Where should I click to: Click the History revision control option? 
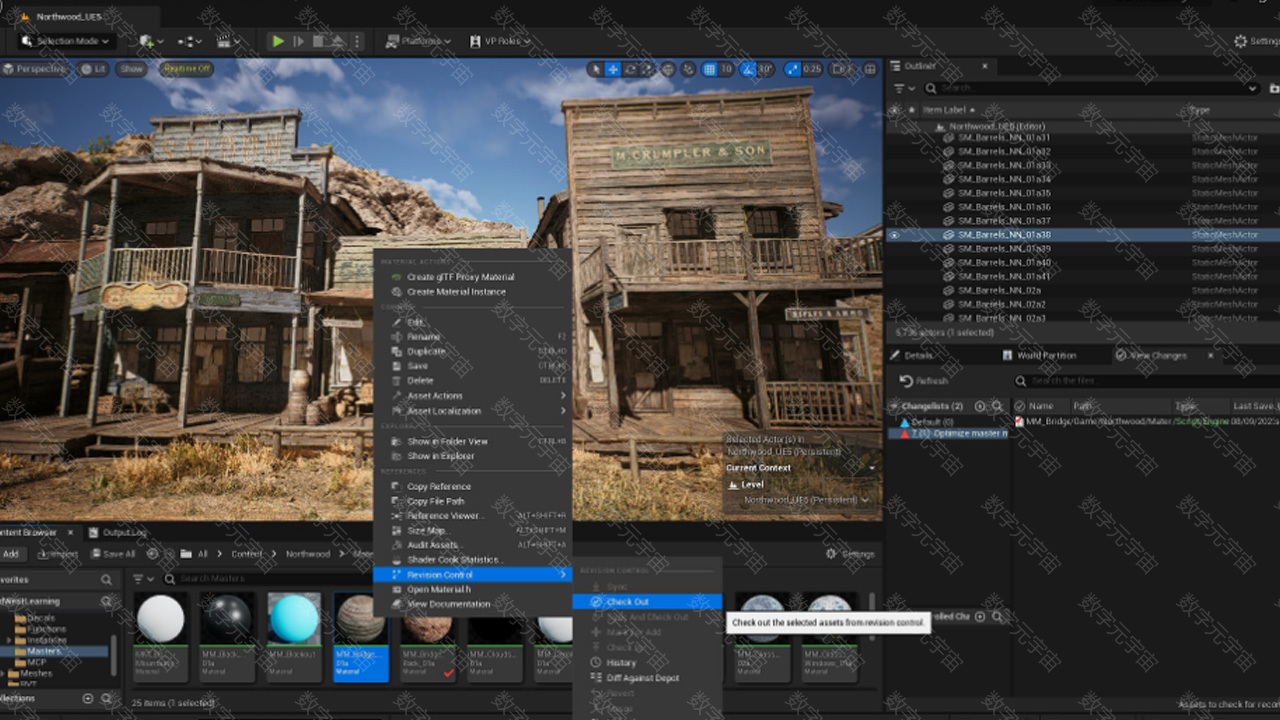click(620, 662)
